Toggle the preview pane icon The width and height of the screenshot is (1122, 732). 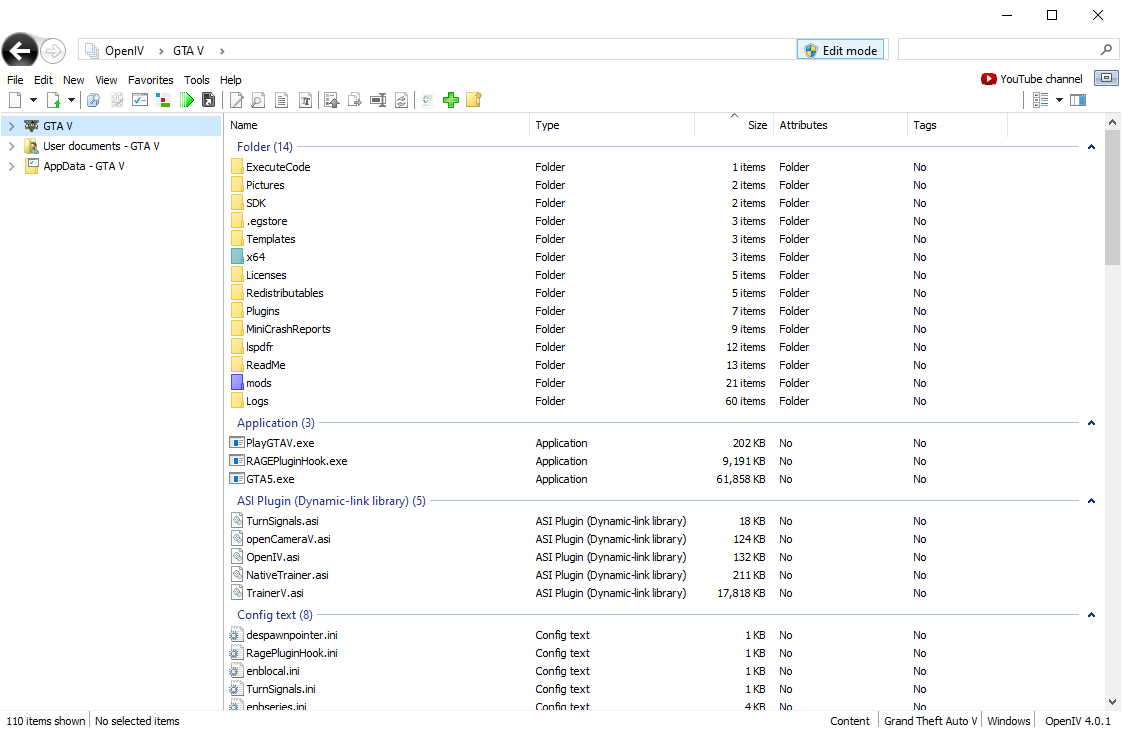tap(1077, 100)
